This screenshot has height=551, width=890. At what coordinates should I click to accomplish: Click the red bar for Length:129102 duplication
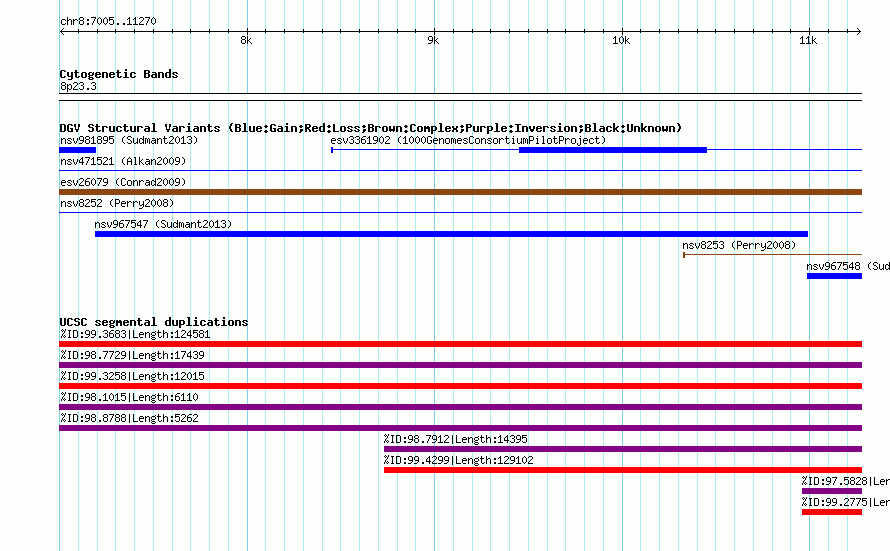coord(623,470)
